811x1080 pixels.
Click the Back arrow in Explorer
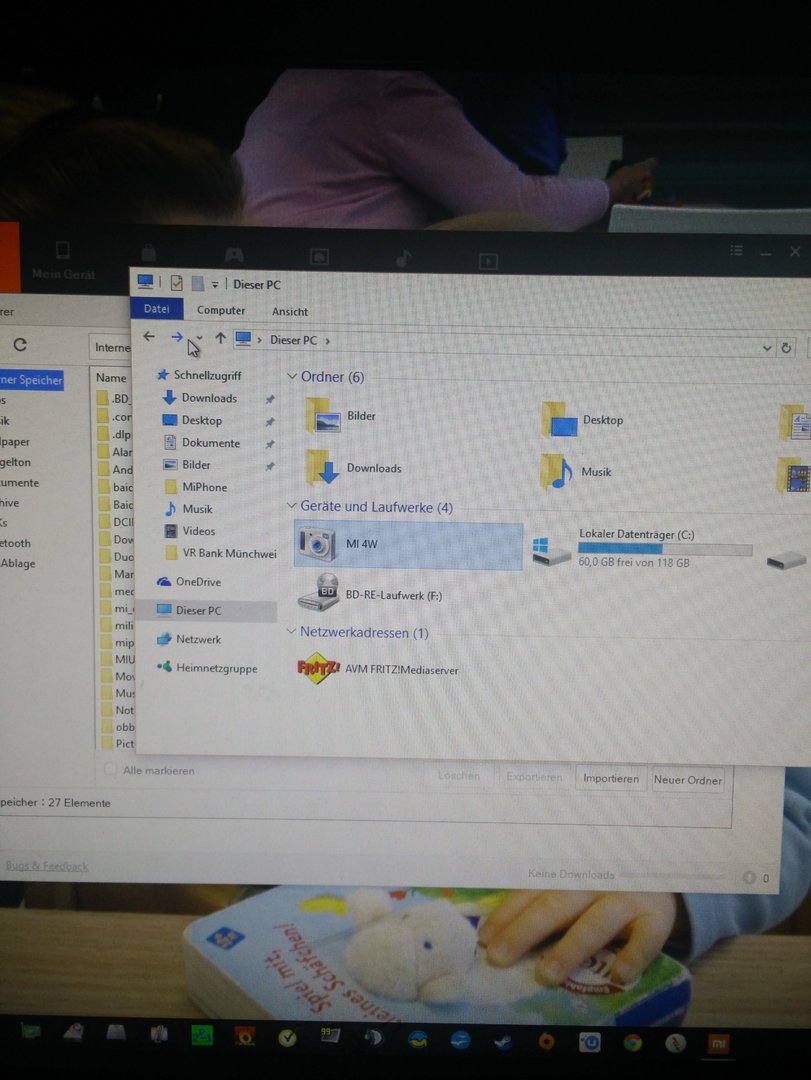click(149, 336)
